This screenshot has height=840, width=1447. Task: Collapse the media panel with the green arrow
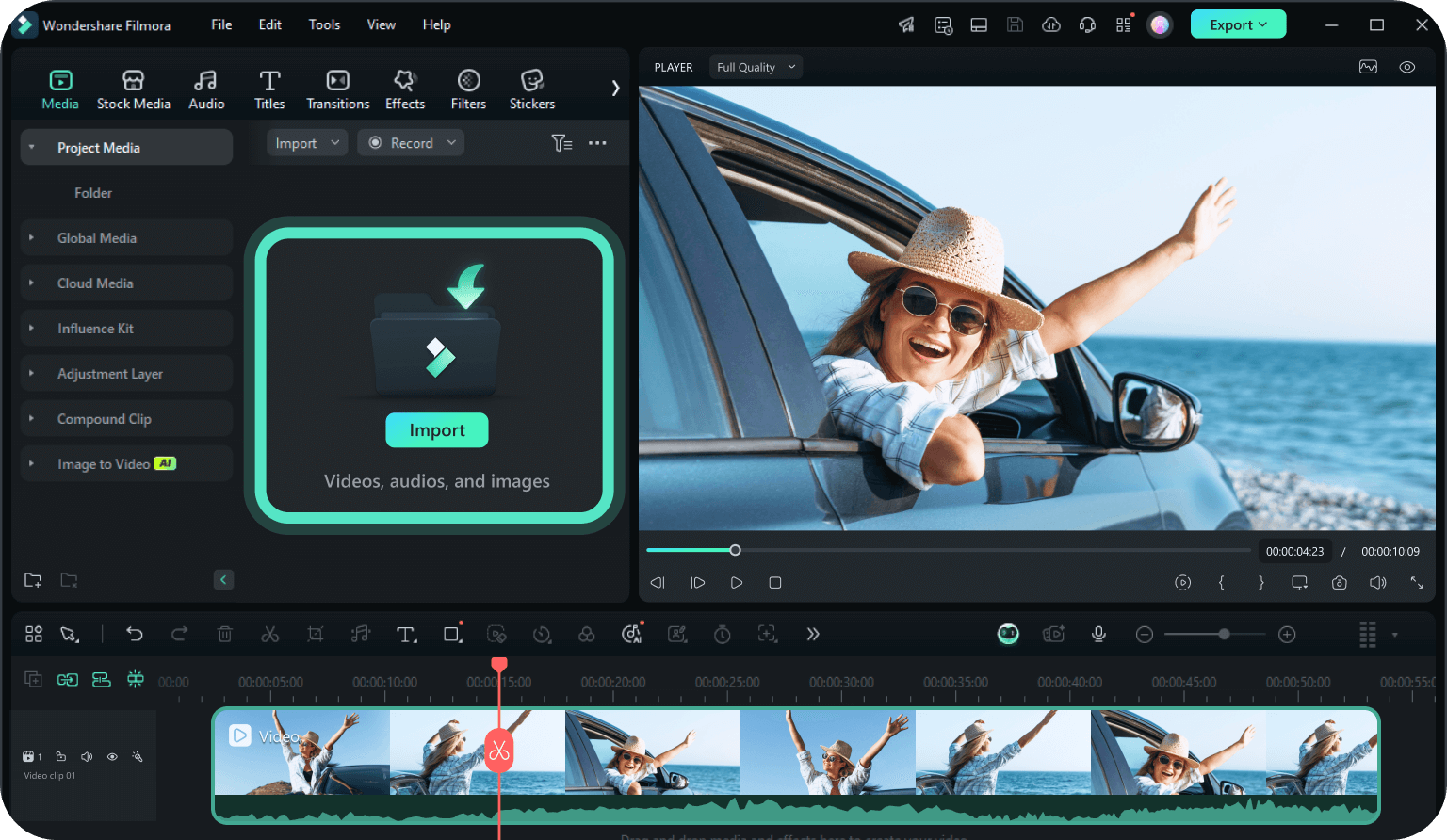pos(223,580)
